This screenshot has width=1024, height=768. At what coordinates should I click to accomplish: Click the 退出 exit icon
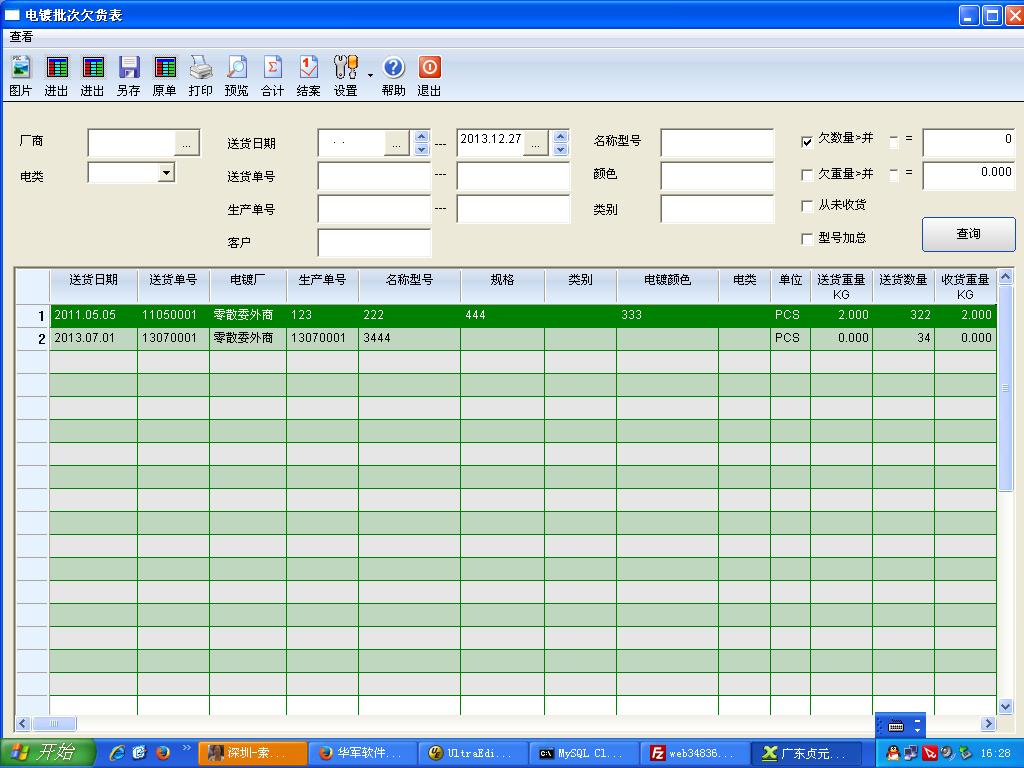tap(429, 76)
